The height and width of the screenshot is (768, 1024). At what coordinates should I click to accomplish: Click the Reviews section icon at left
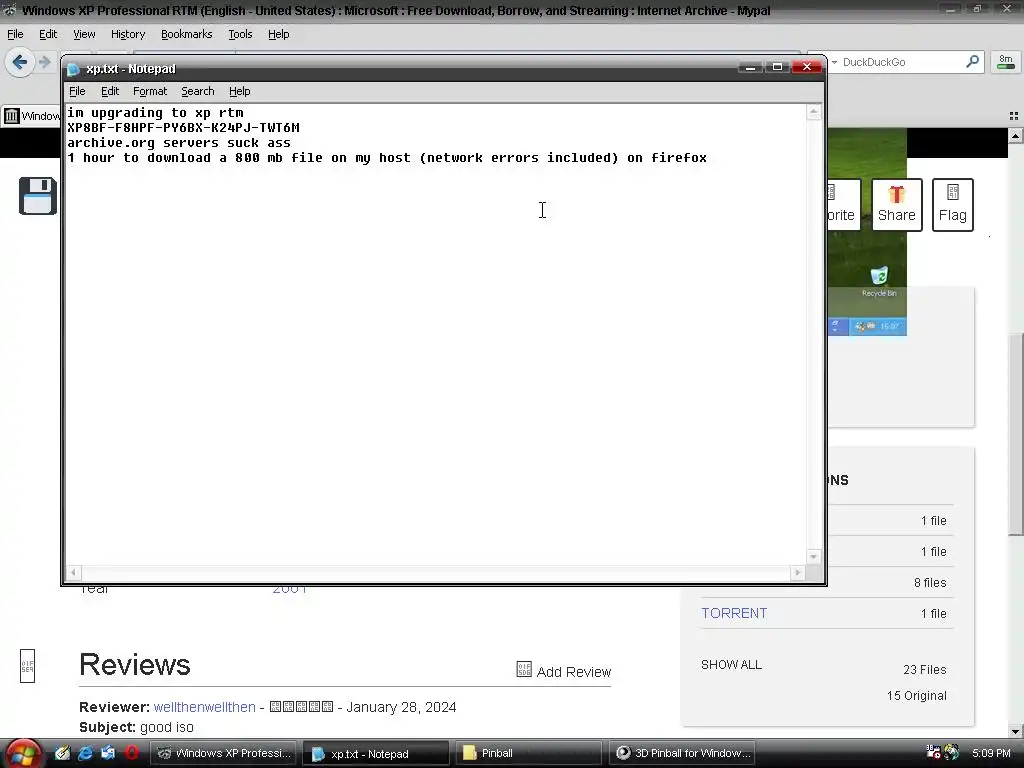[x=27, y=665]
